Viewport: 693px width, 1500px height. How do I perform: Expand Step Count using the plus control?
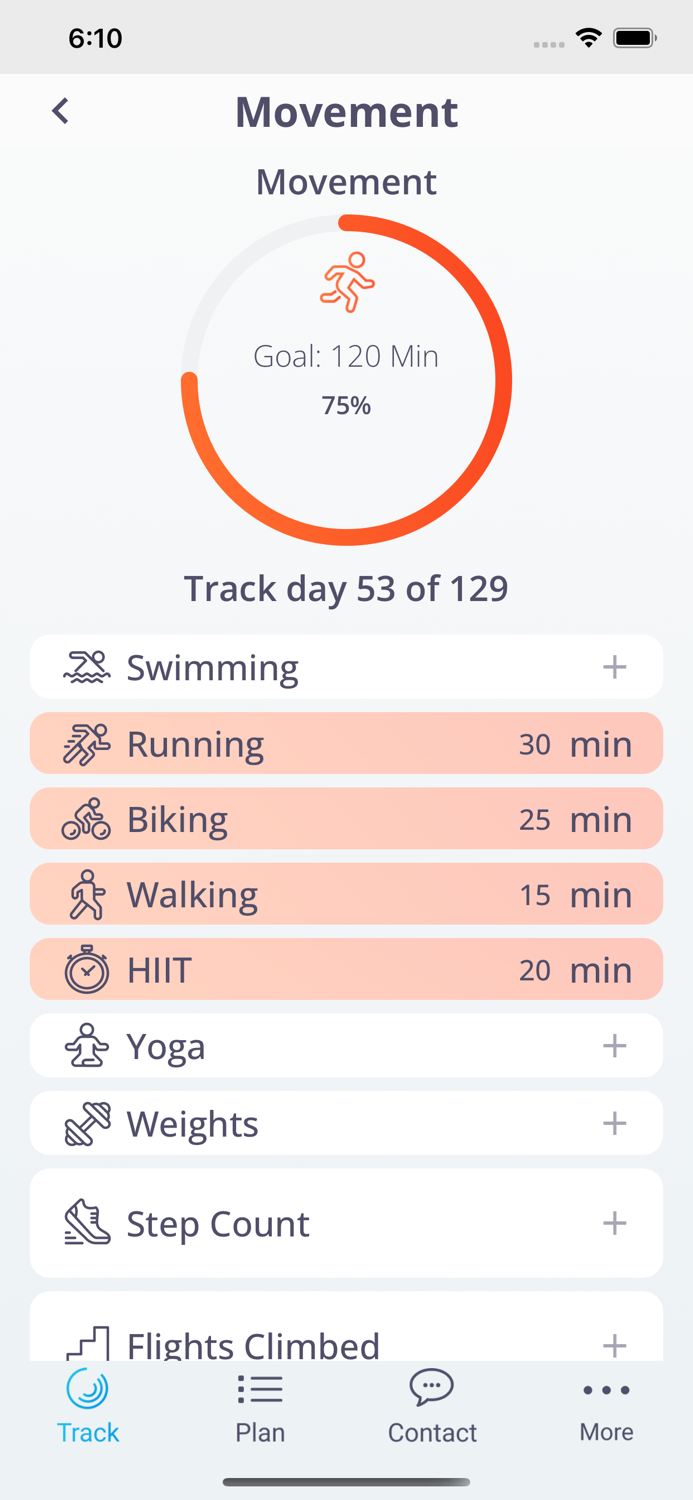tap(616, 1222)
